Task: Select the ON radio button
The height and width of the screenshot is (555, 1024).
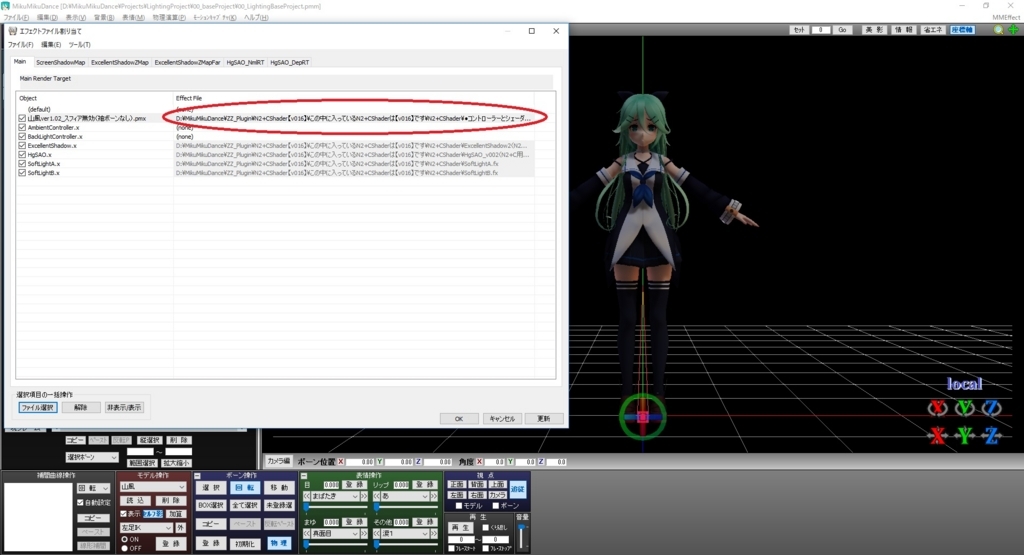Action: point(125,539)
